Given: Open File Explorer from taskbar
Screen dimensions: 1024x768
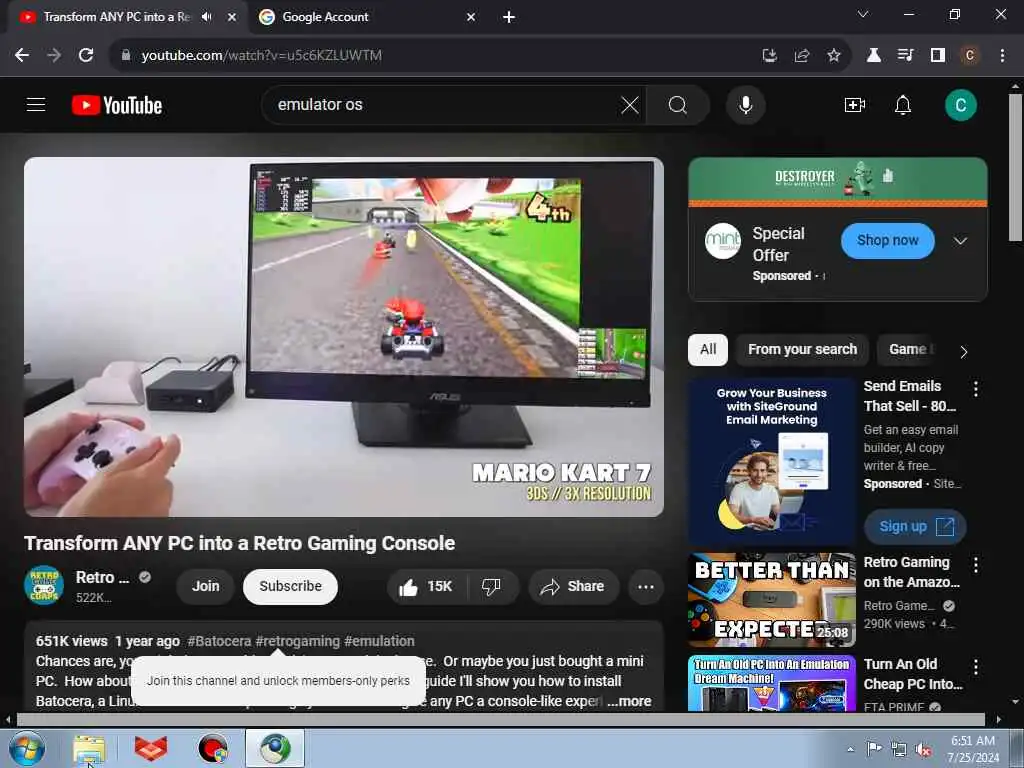Looking at the screenshot, I should (x=89, y=749).
